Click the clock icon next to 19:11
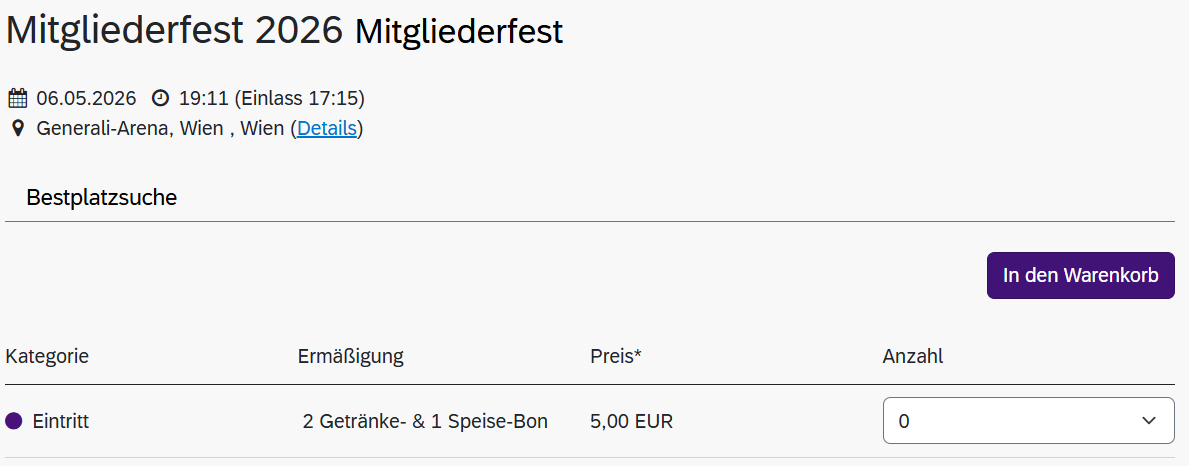 (x=160, y=98)
